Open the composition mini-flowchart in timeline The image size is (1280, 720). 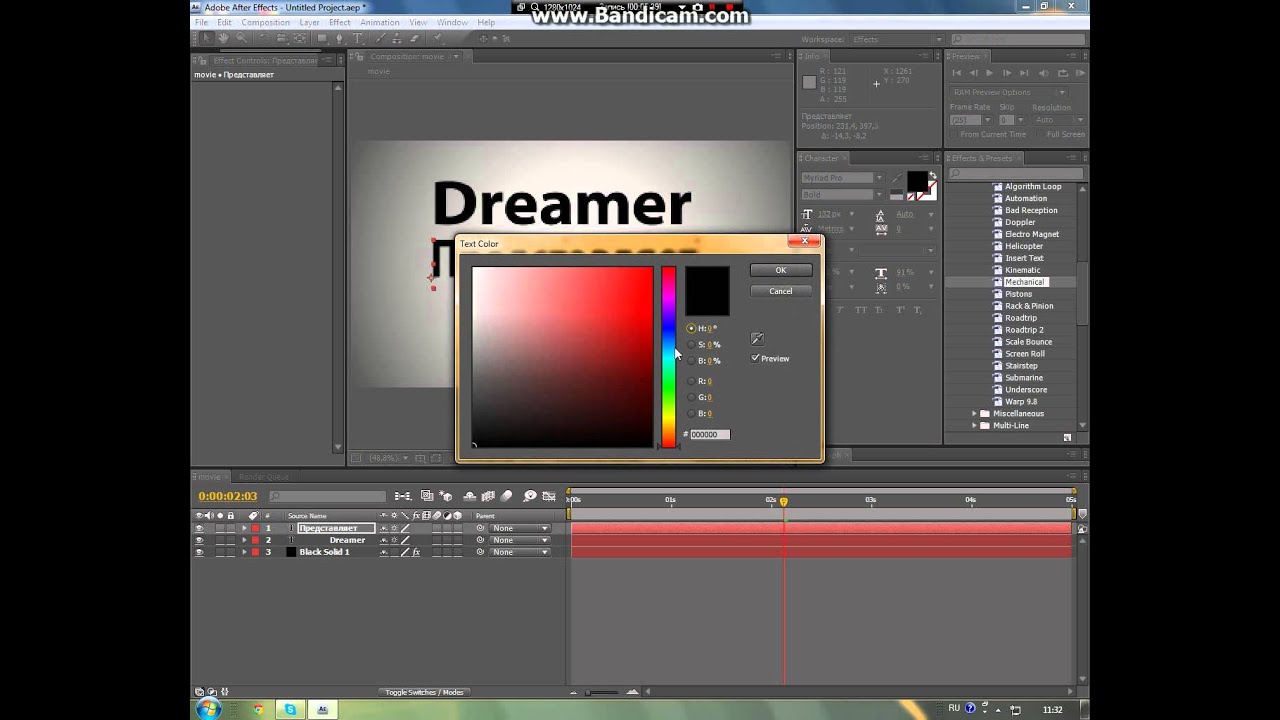pos(402,496)
